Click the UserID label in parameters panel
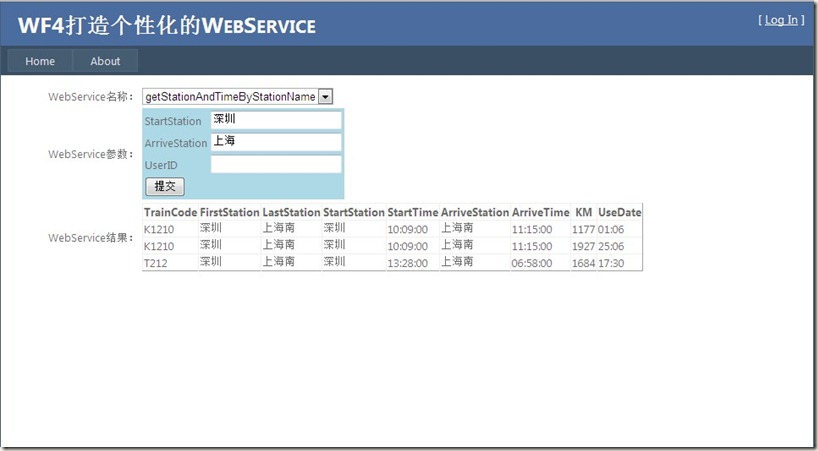 [x=161, y=165]
